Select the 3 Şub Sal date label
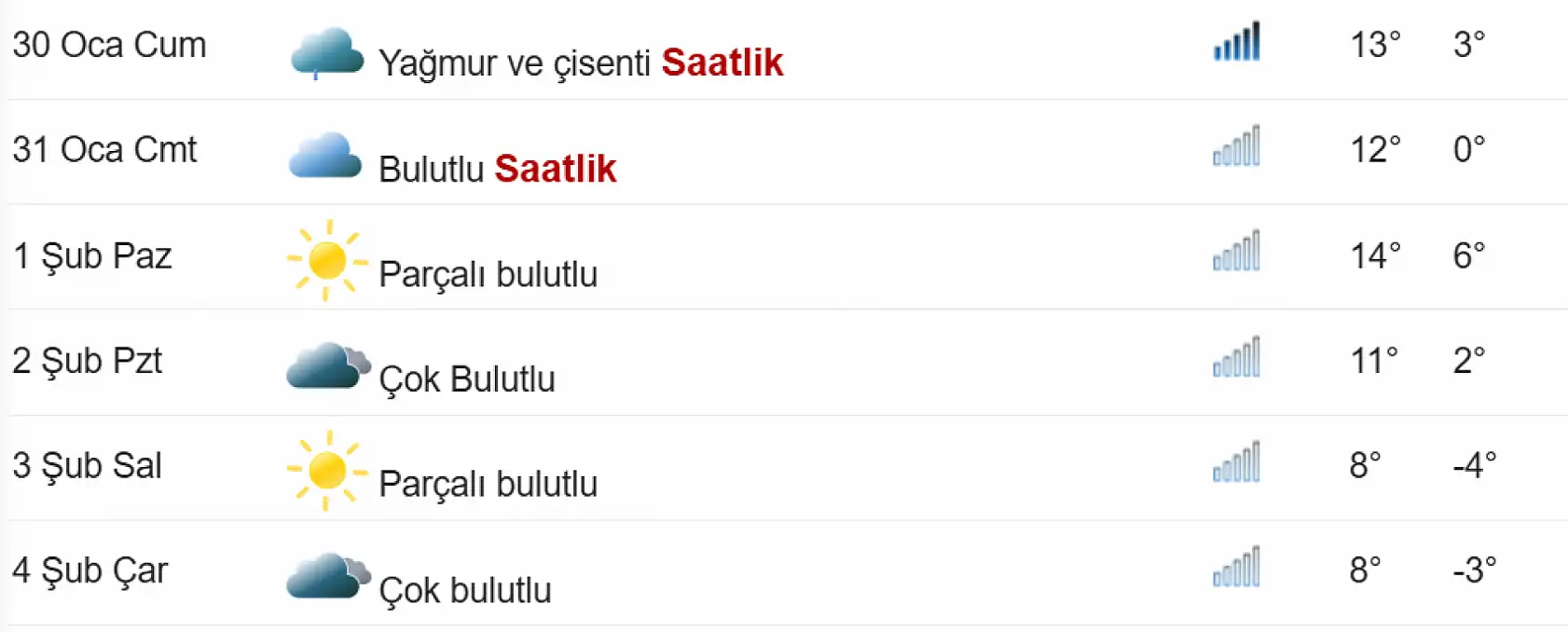Screen dimensions: 1568x632 pyautogui.click(x=89, y=466)
